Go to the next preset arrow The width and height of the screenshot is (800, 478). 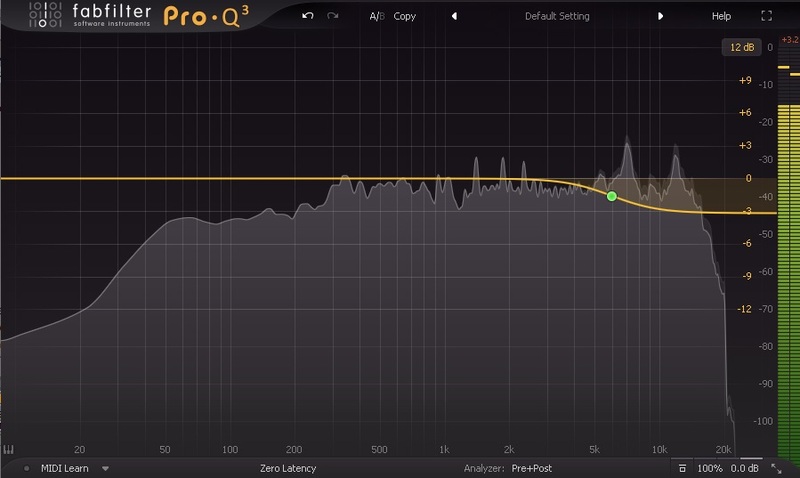point(660,16)
